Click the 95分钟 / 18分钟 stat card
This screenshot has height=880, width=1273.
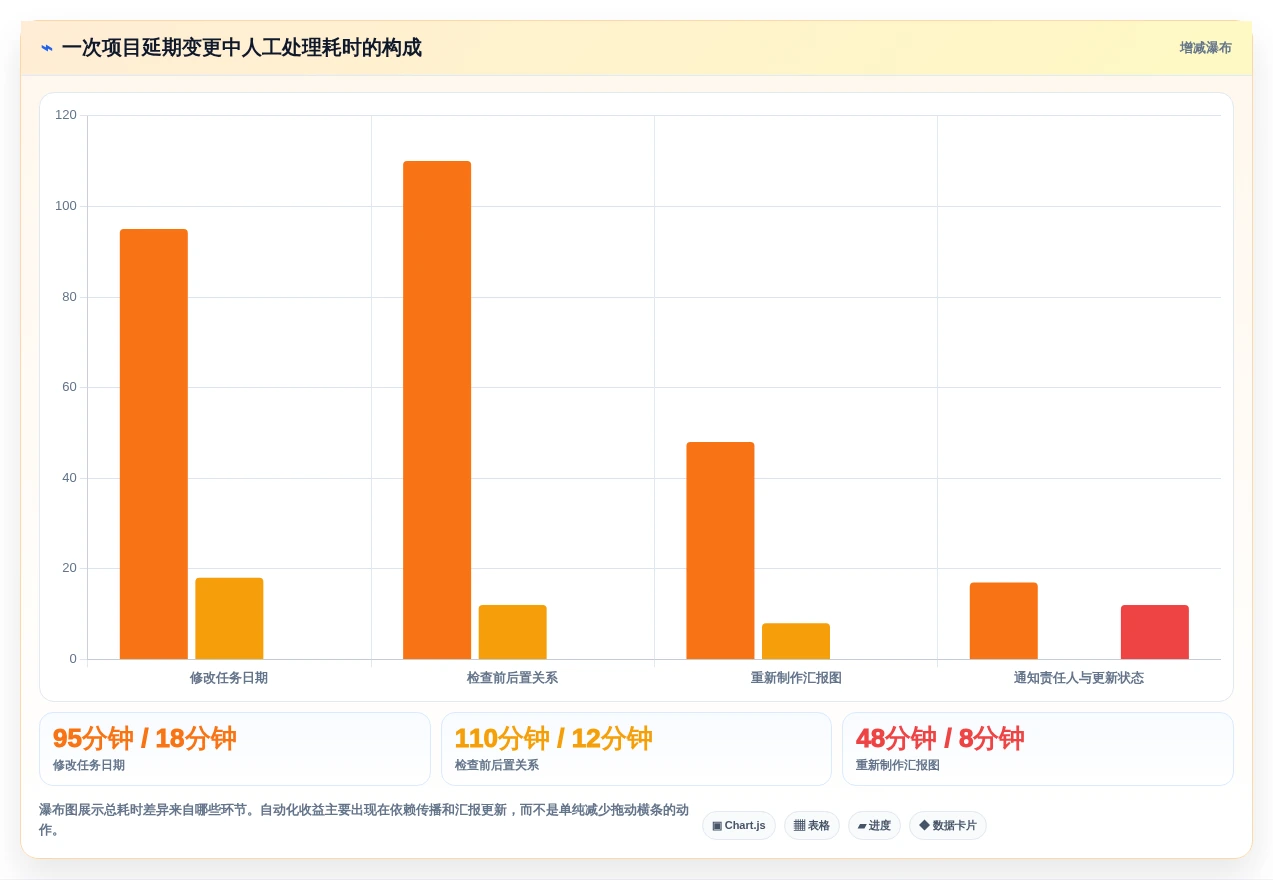pyautogui.click(x=235, y=749)
